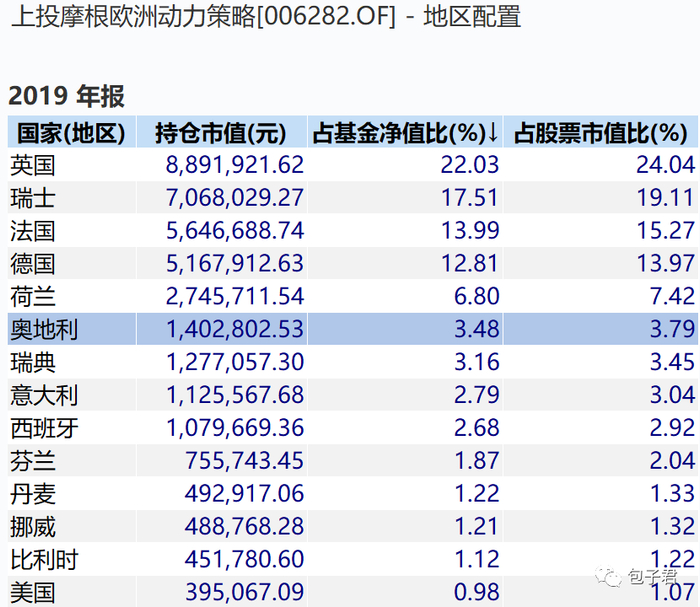This screenshot has height=607, width=700.
Task: Click the value 8,891,921.62
Action: (235, 165)
